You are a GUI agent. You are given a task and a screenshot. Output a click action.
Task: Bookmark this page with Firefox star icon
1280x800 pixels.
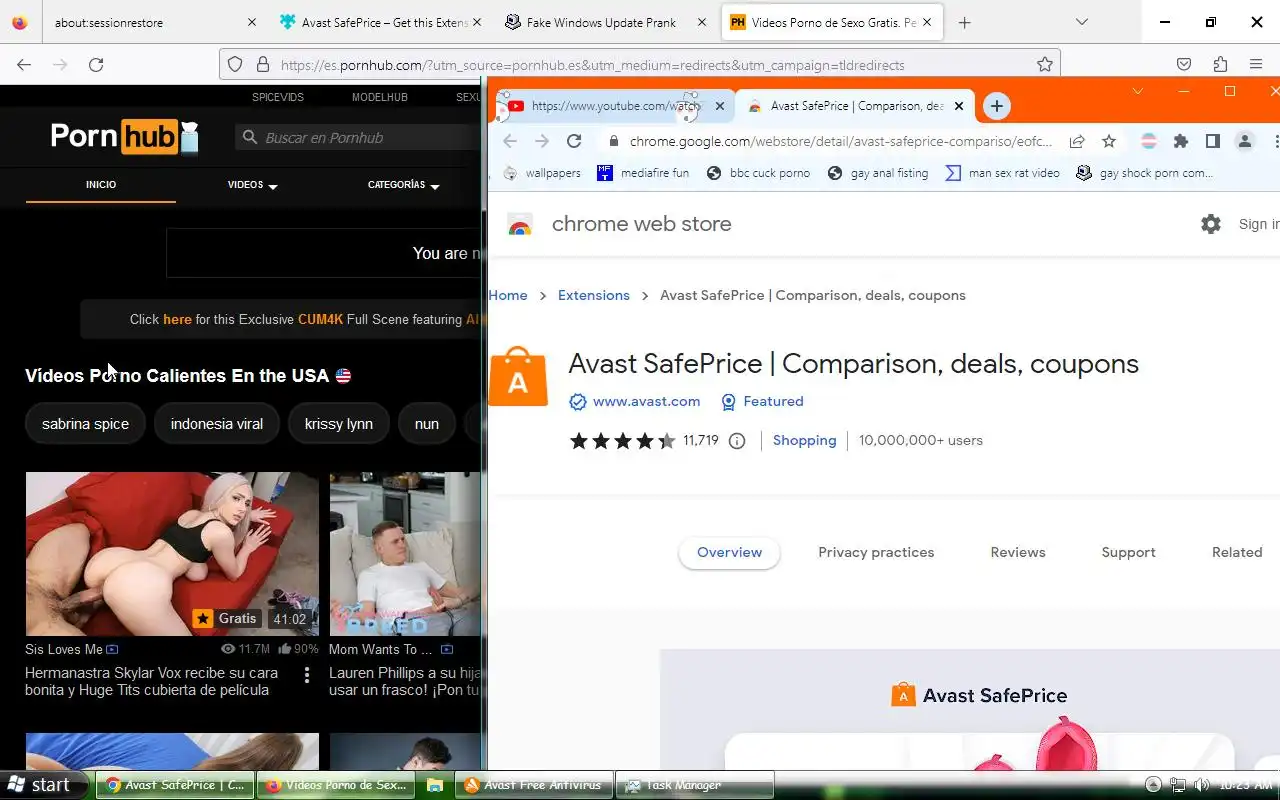coord(1045,65)
